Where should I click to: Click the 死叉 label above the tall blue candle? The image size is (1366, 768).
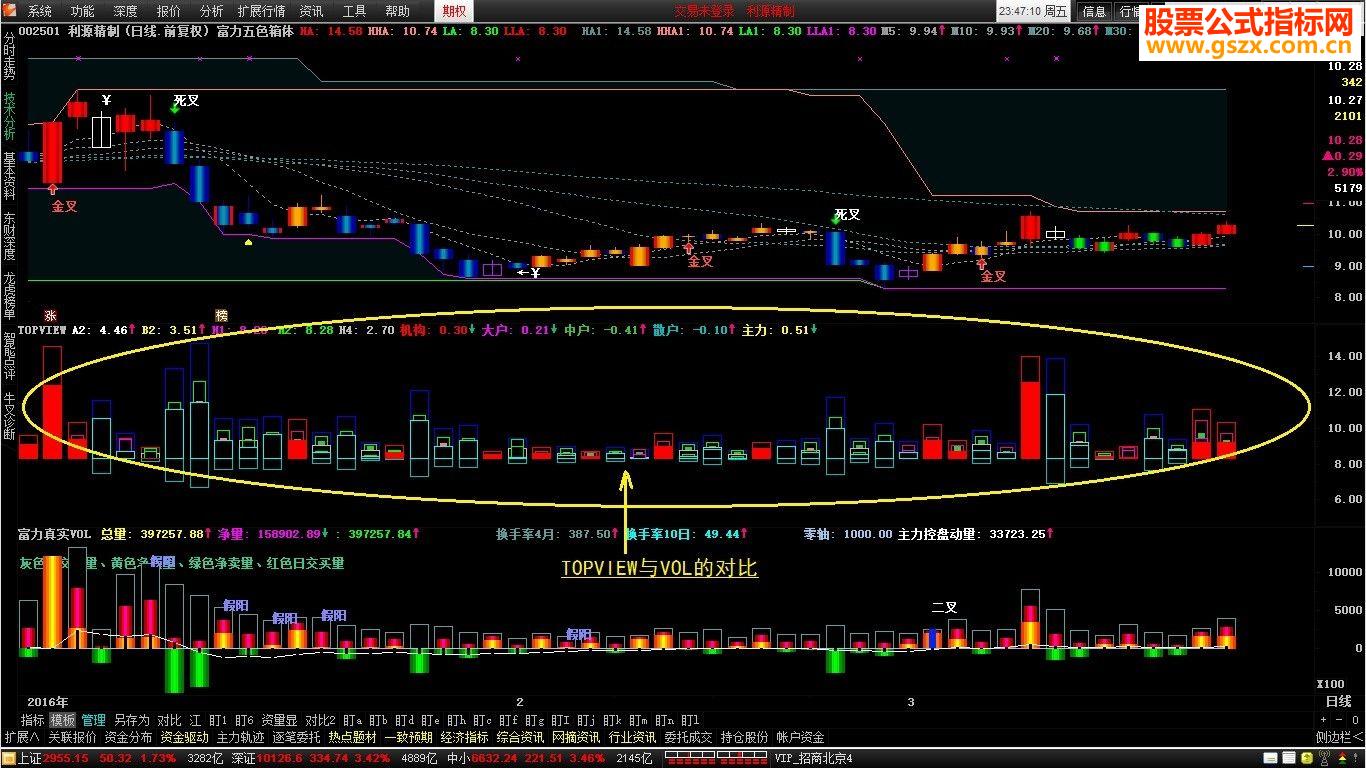click(847, 214)
